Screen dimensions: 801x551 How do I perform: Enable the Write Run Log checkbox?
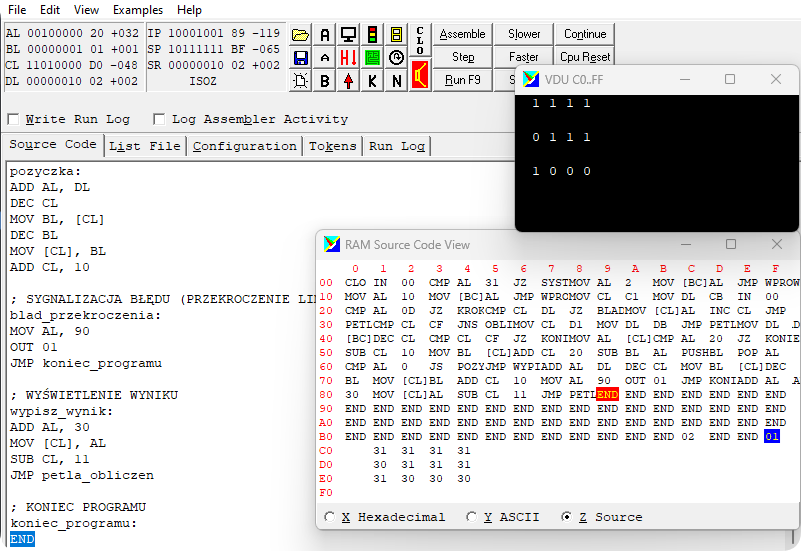[13, 119]
